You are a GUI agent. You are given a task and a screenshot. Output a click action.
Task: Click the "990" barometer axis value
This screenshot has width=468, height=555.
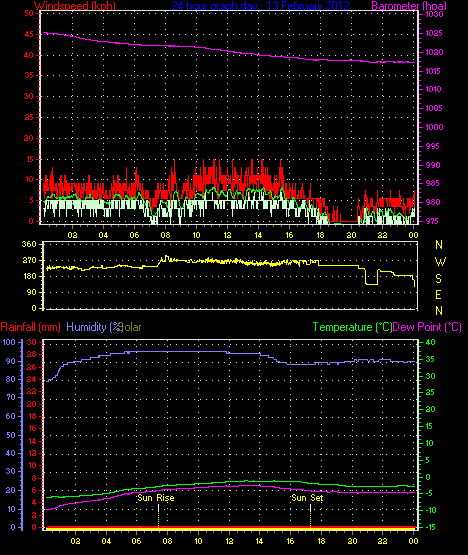click(x=433, y=165)
